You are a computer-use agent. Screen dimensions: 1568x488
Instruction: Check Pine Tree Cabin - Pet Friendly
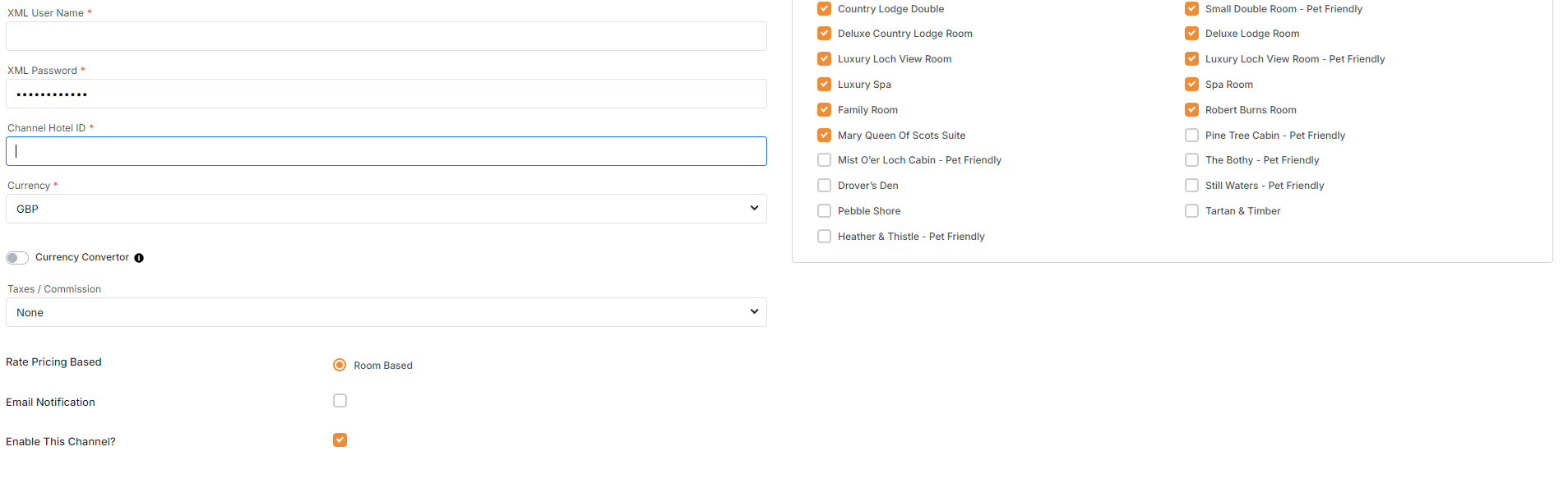tap(1191, 136)
